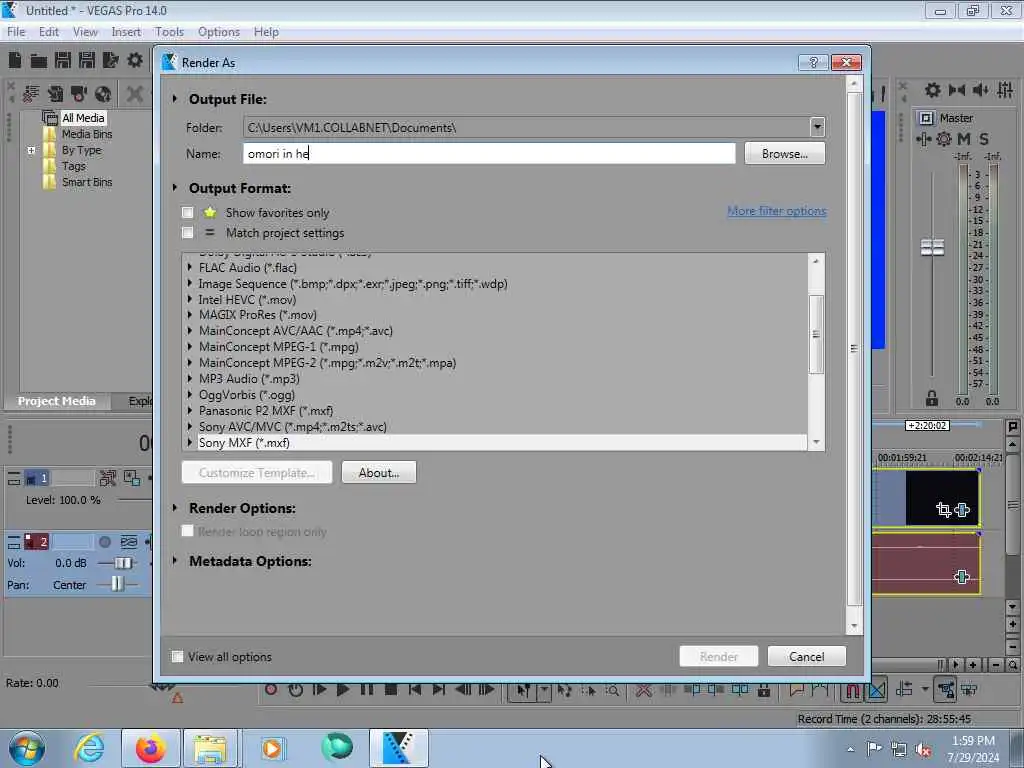
Task: Click the Play button in transport bar
Action: [343, 690]
